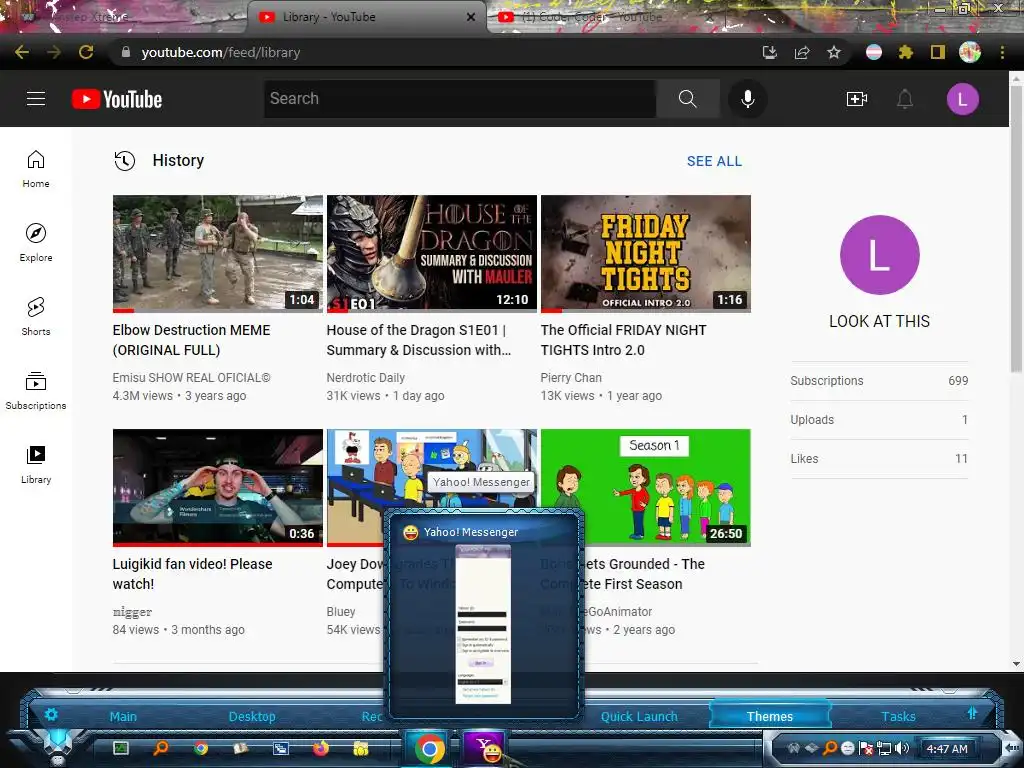1024x768 pixels.
Task: Switch to the Library - YouTube tab
Action: 366,17
